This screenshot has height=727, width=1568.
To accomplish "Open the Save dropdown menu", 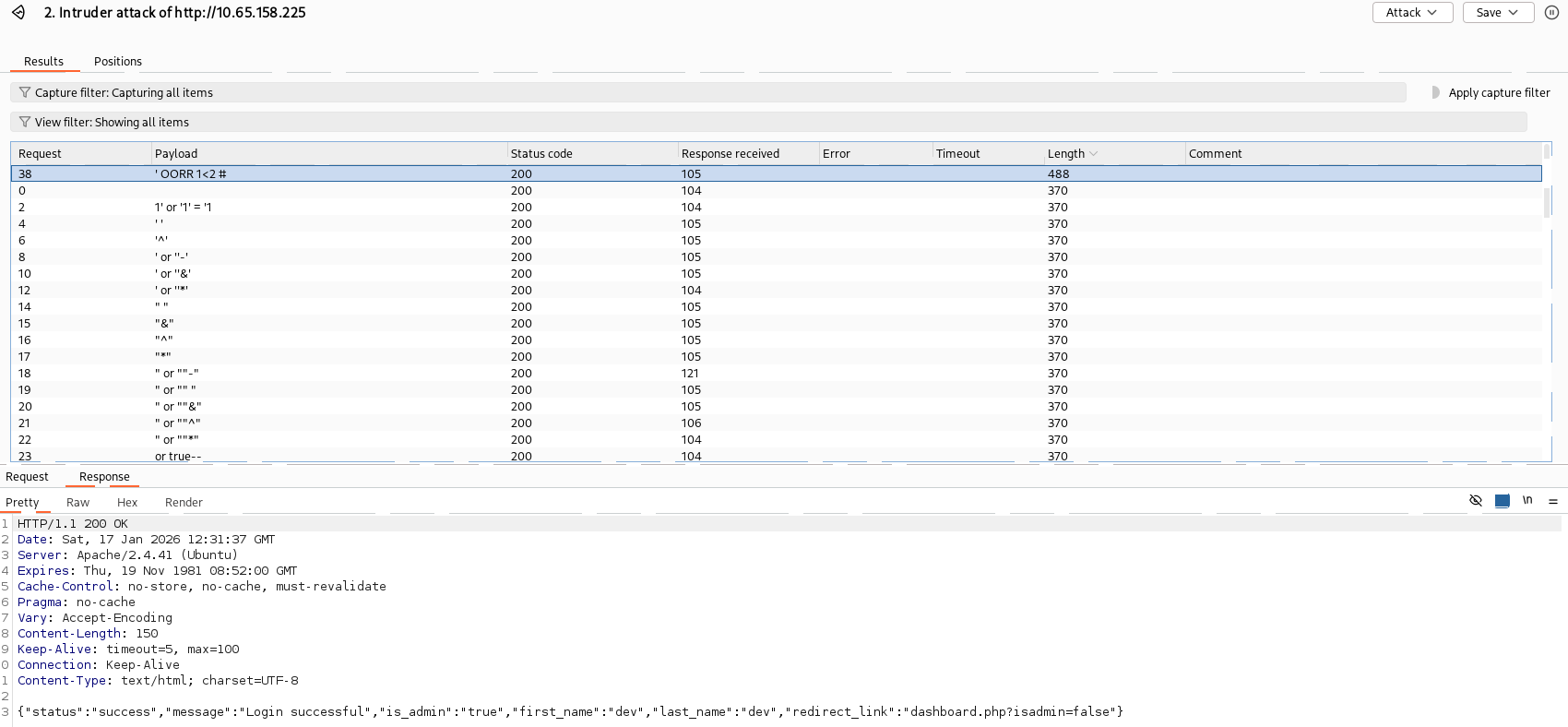I will point(1498,12).
